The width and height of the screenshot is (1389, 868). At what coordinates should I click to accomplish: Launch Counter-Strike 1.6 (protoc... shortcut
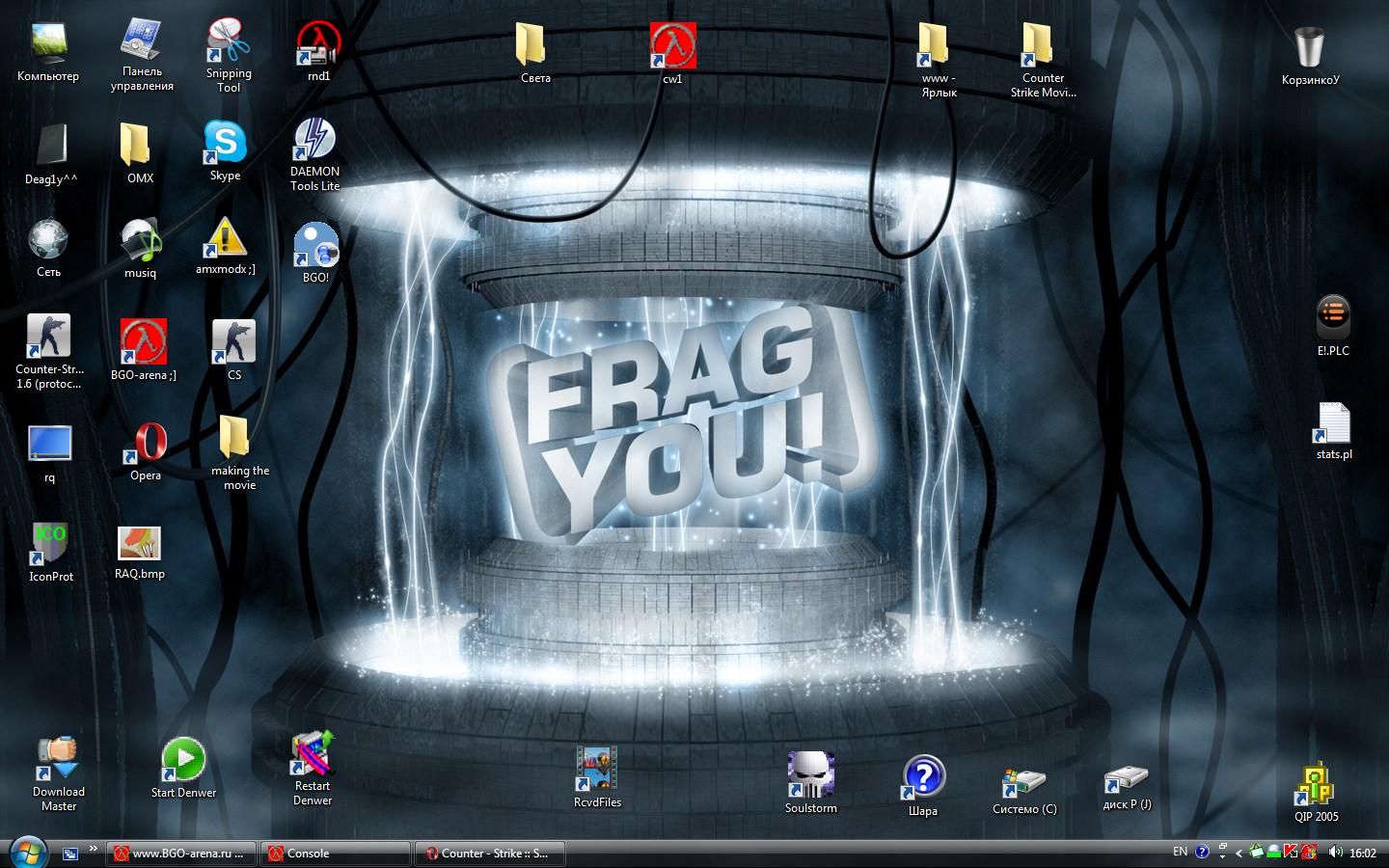click(x=49, y=352)
